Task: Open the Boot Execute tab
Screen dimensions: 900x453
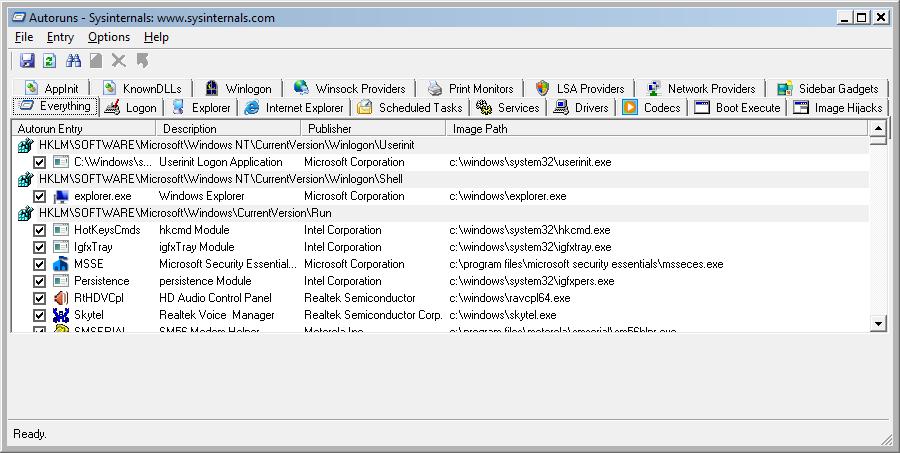Action: 738,107
